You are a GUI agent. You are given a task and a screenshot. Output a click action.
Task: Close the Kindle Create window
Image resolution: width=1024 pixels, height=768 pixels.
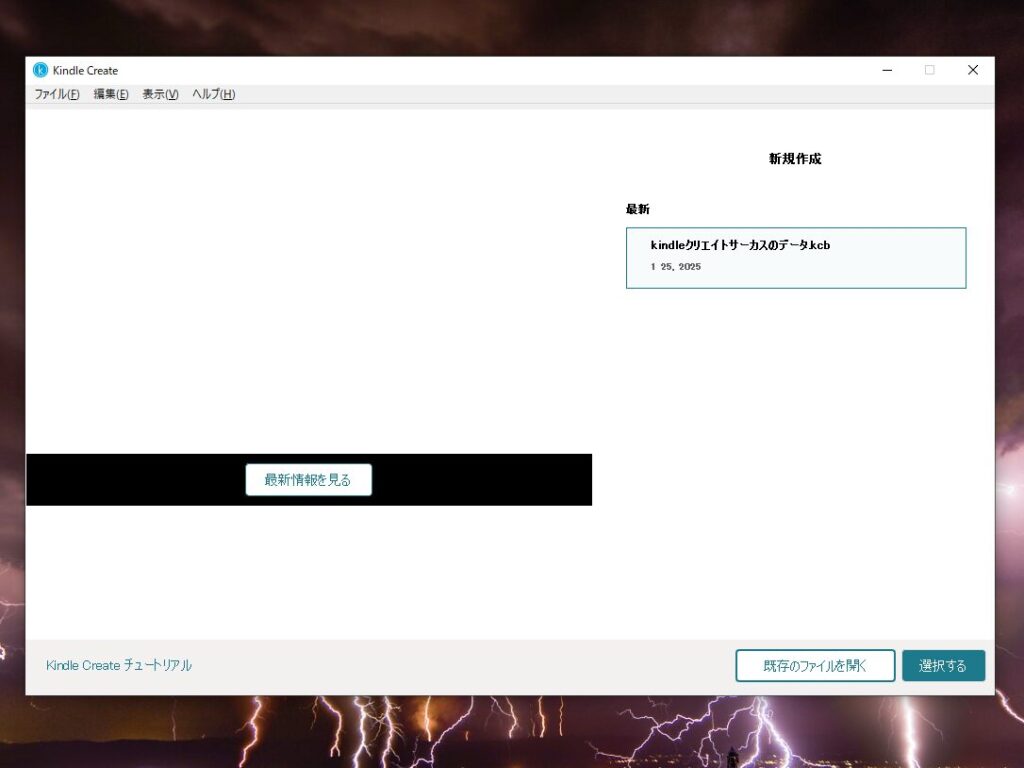[x=972, y=70]
